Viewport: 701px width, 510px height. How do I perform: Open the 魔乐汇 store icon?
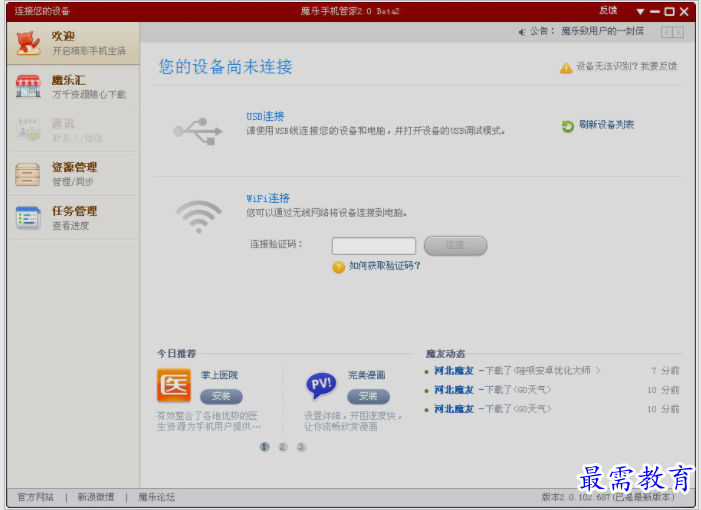tap(28, 86)
